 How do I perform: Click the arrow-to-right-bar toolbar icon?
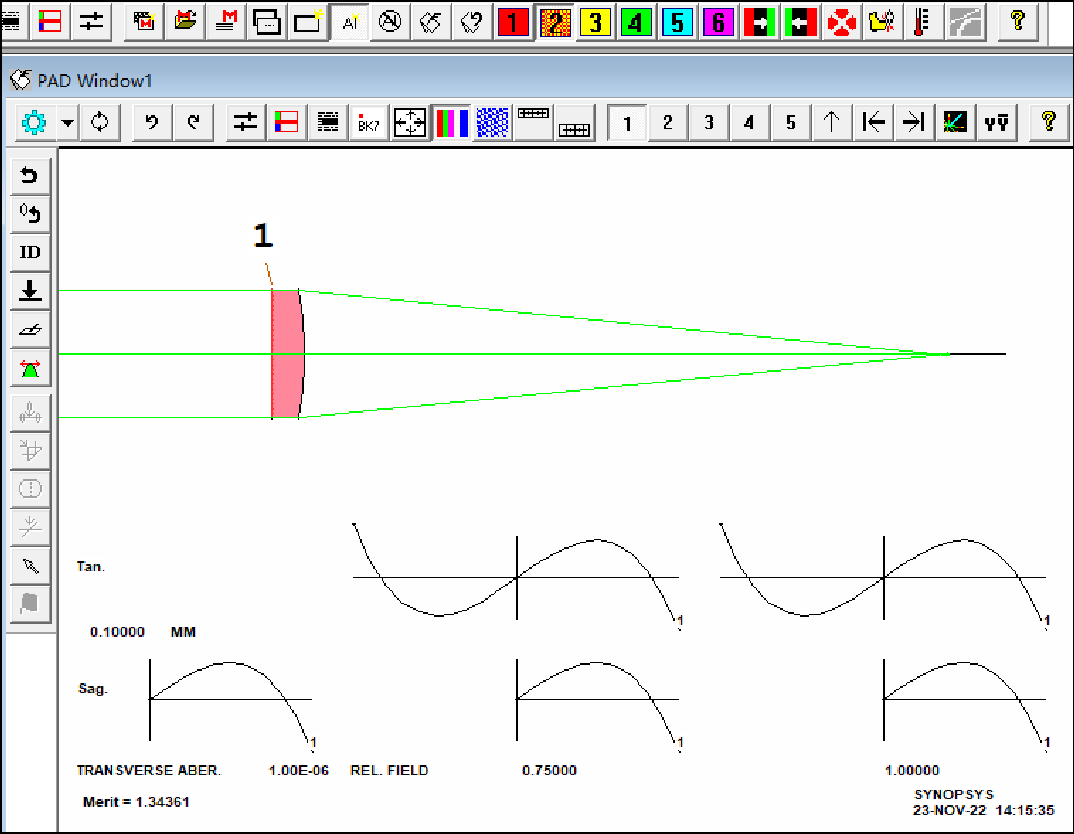(x=913, y=123)
